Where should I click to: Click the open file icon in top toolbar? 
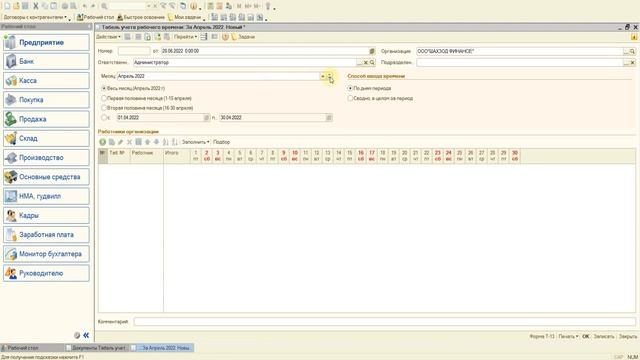16,6
